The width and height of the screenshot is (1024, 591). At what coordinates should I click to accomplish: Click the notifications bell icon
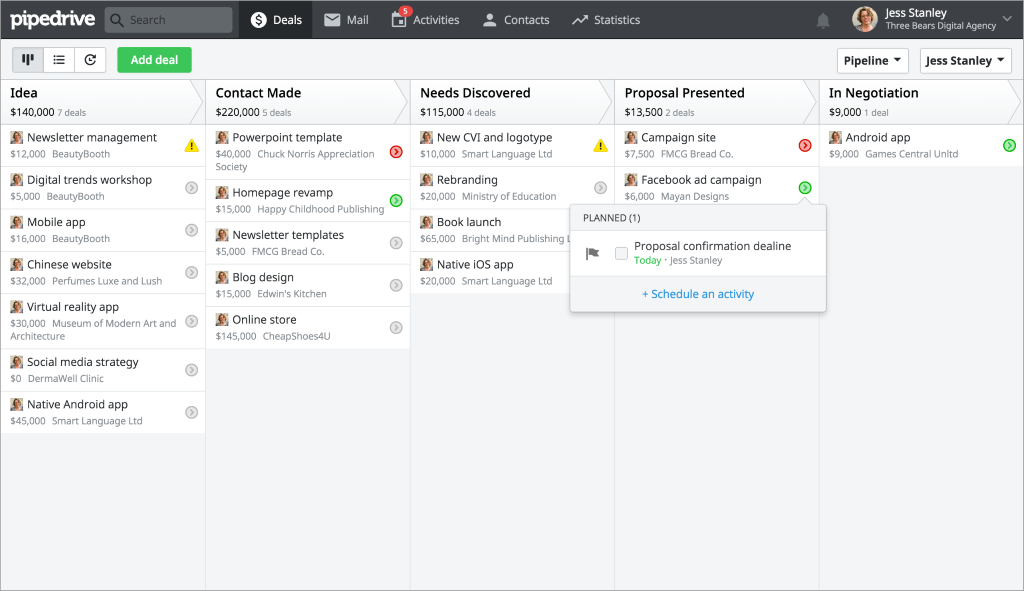point(823,20)
